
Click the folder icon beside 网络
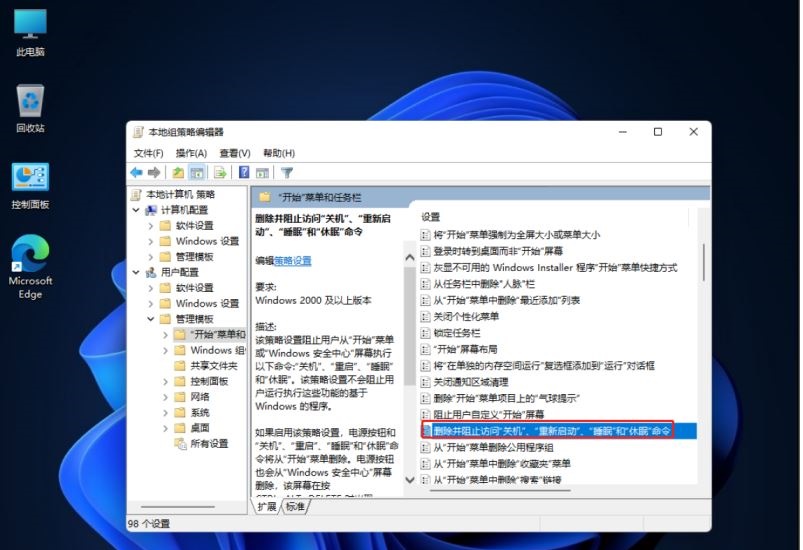click(180, 397)
